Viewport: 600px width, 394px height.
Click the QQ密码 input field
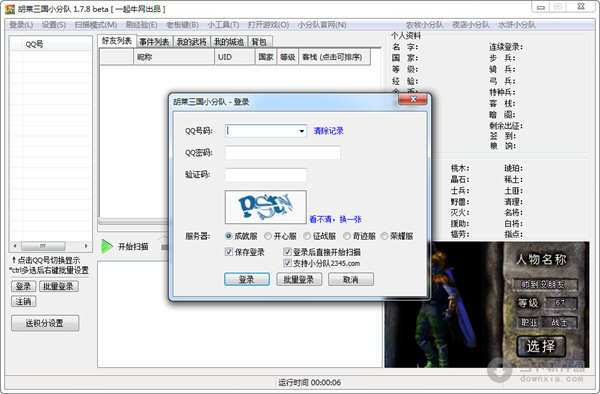click(x=283, y=153)
